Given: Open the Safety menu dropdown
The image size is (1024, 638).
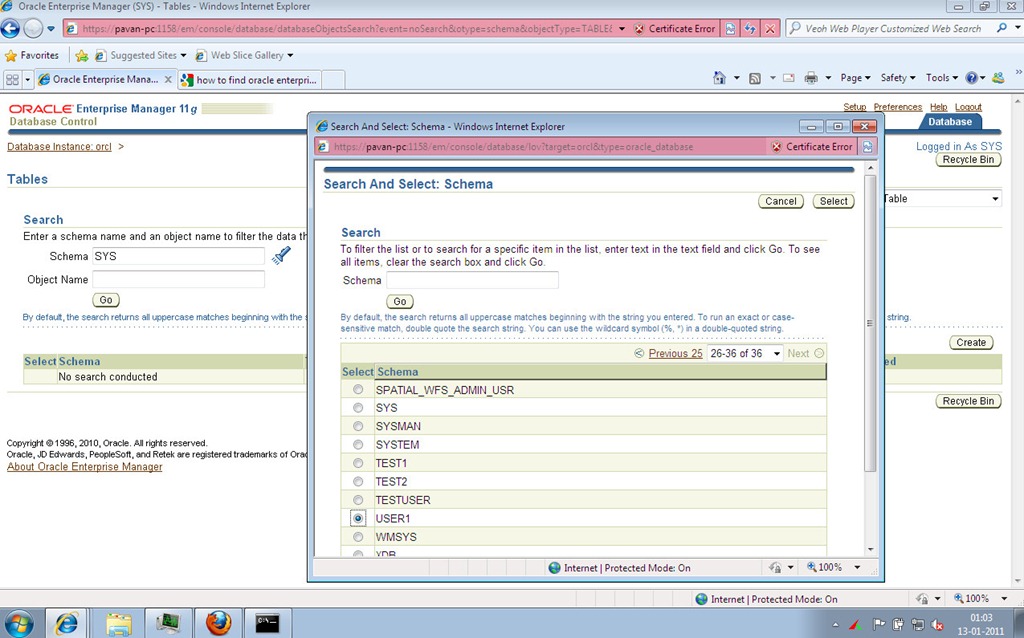Looking at the screenshot, I should (x=898, y=78).
